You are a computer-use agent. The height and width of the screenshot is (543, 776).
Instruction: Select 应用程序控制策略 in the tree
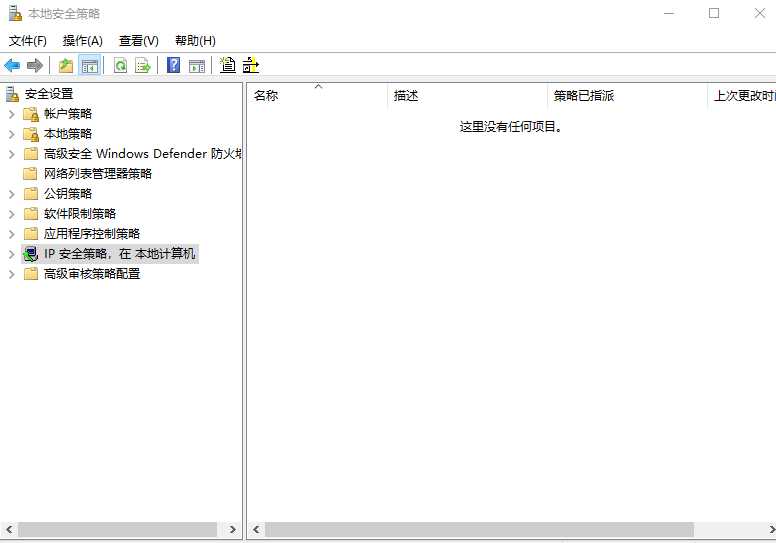pyautogui.click(x=92, y=234)
